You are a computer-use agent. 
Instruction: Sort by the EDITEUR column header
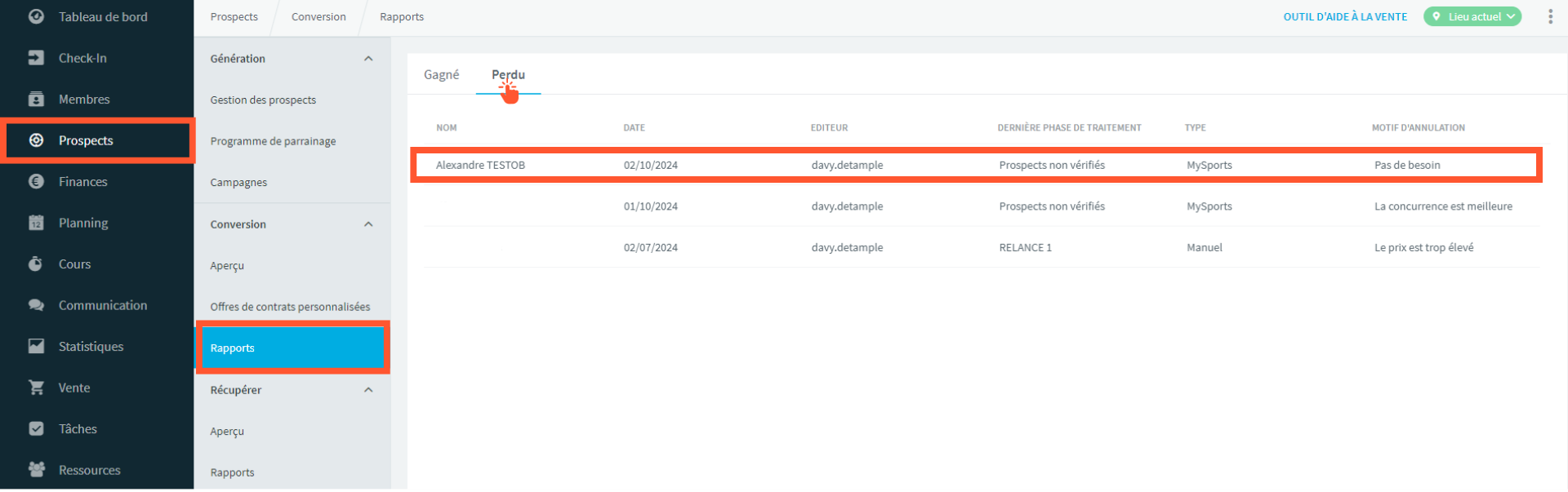pyautogui.click(x=830, y=128)
